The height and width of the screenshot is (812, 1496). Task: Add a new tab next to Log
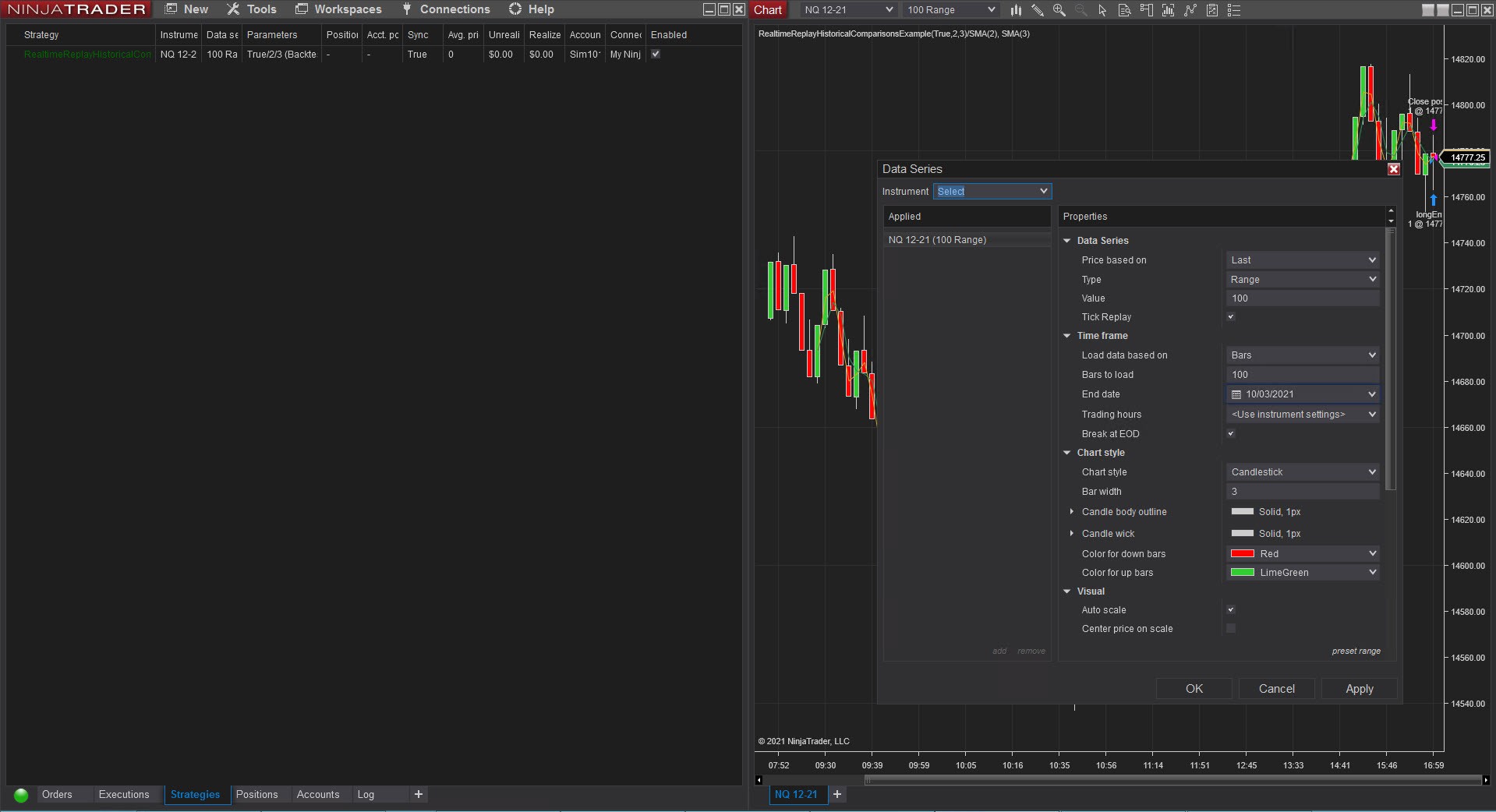[x=419, y=794]
